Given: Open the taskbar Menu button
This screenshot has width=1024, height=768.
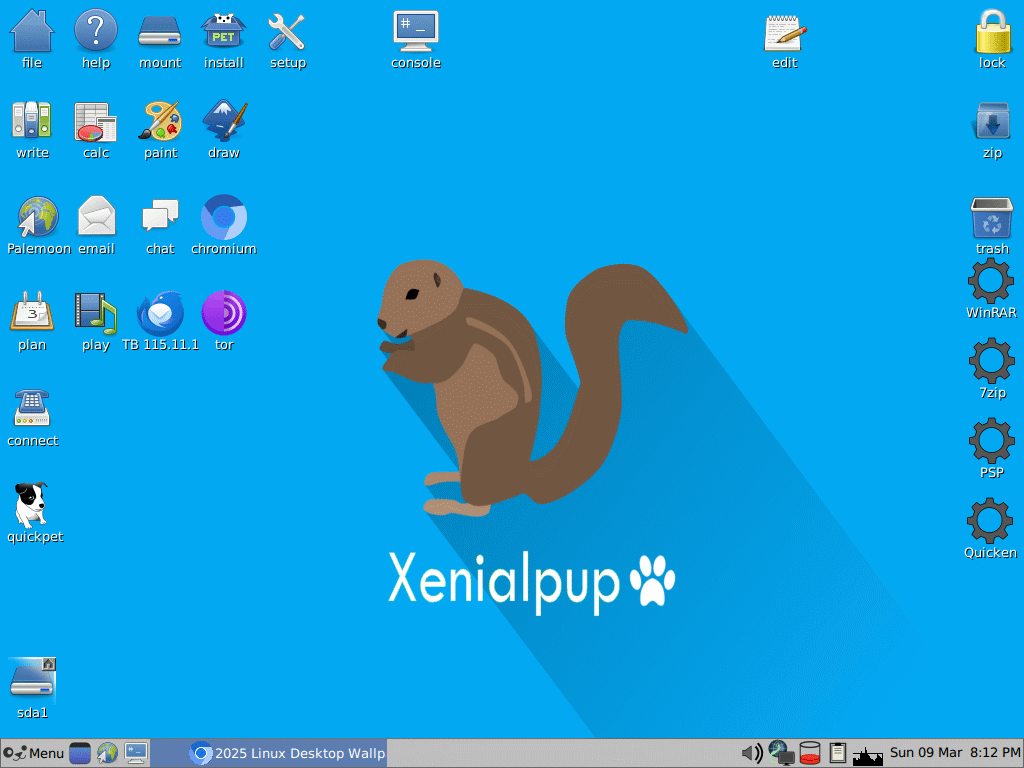Looking at the screenshot, I should (x=33, y=754).
